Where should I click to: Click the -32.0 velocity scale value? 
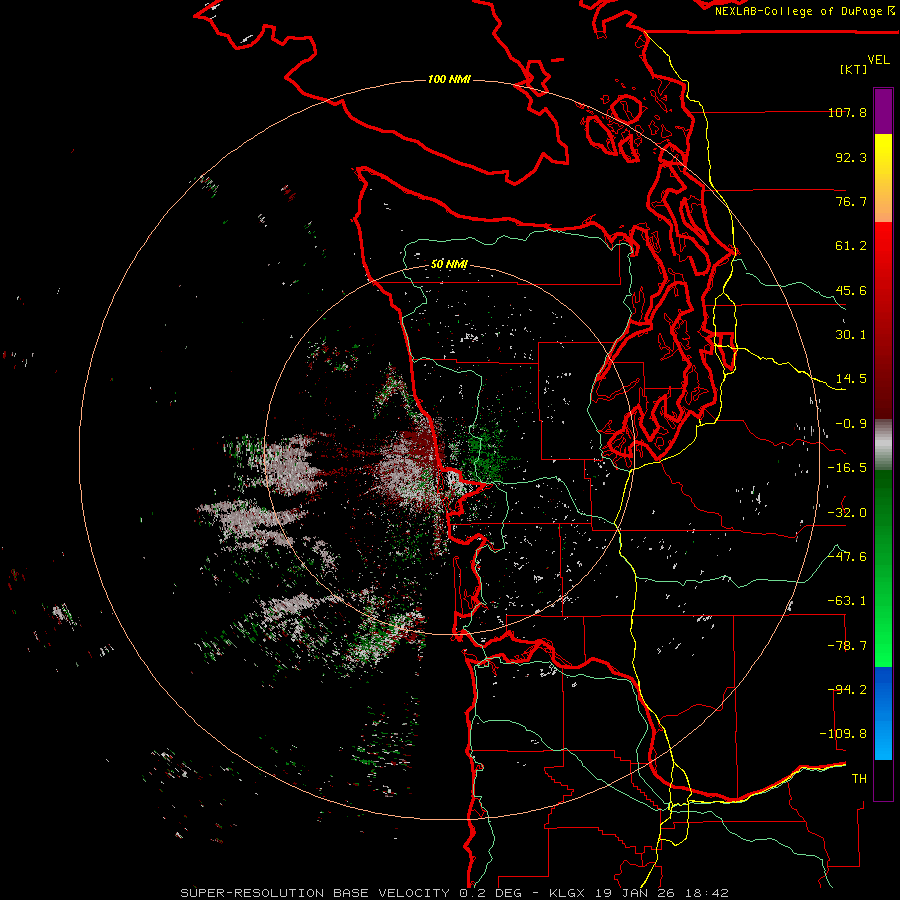(x=847, y=513)
